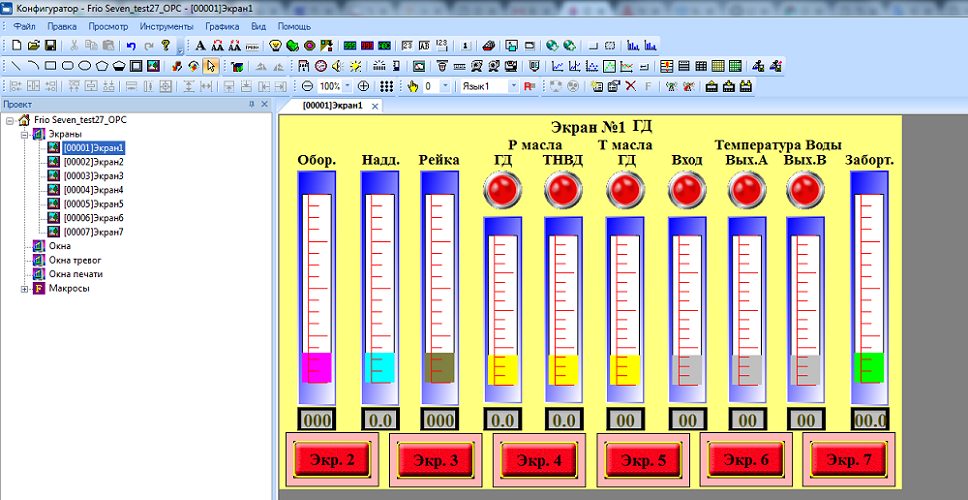Select the straight line drawing tool
This screenshot has width=968, height=500.
pyautogui.click(x=15, y=66)
